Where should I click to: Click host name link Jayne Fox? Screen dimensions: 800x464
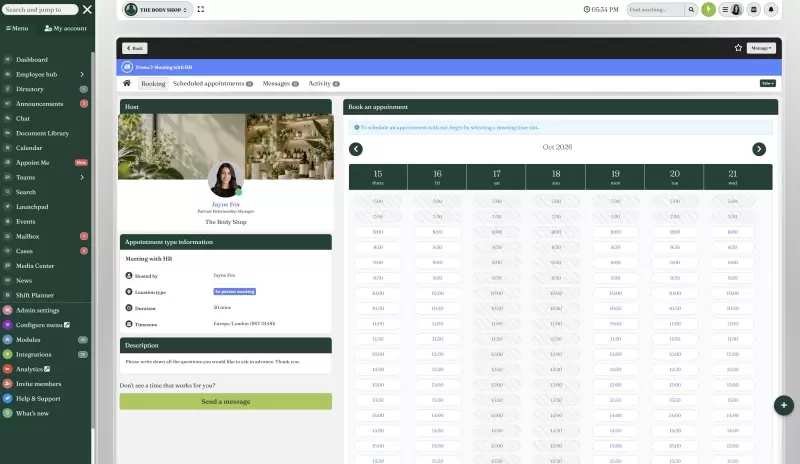pos(226,205)
